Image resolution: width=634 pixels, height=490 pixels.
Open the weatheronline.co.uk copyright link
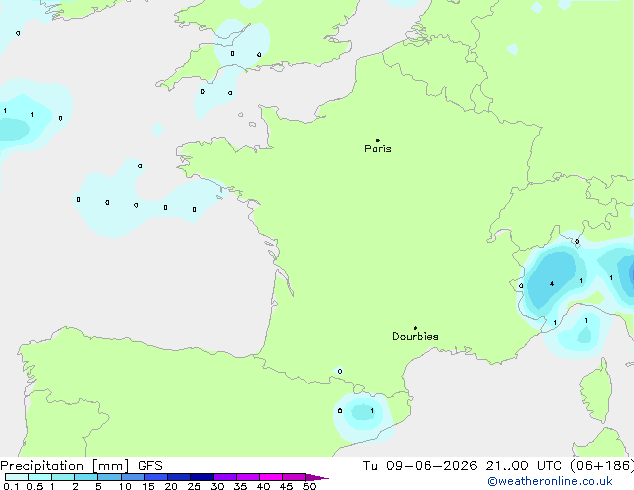pos(549,481)
